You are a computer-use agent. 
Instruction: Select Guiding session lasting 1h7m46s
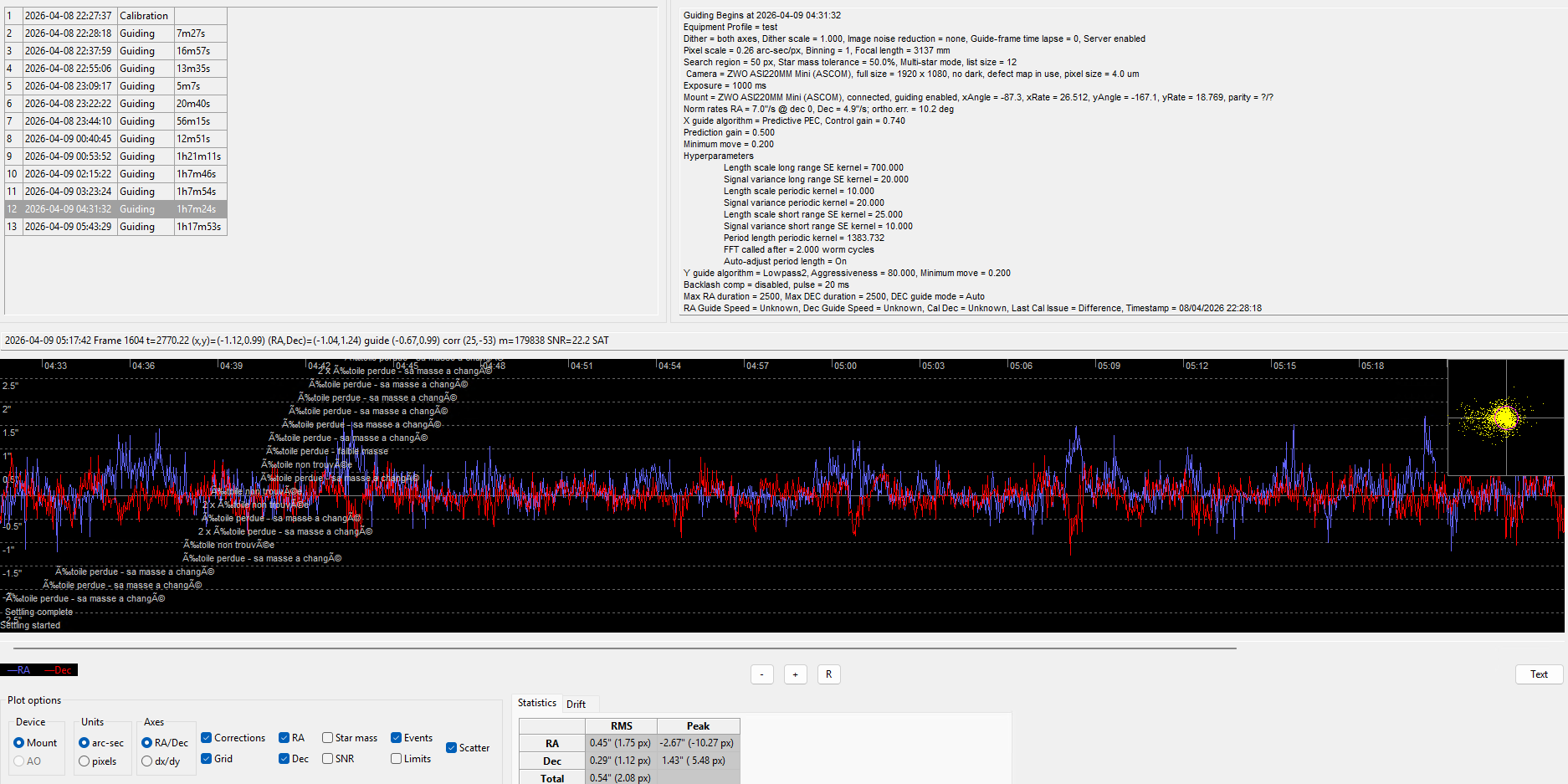(115, 174)
